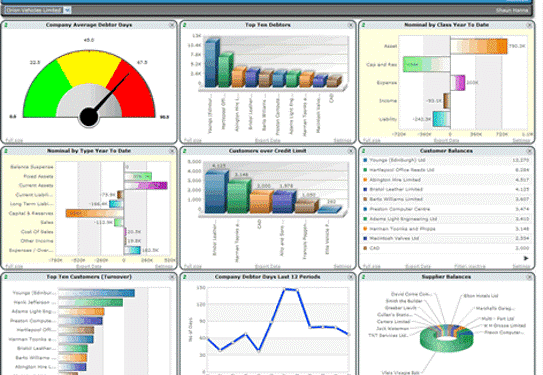Select Bristol Leather Limited balance row

click(446, 189)
